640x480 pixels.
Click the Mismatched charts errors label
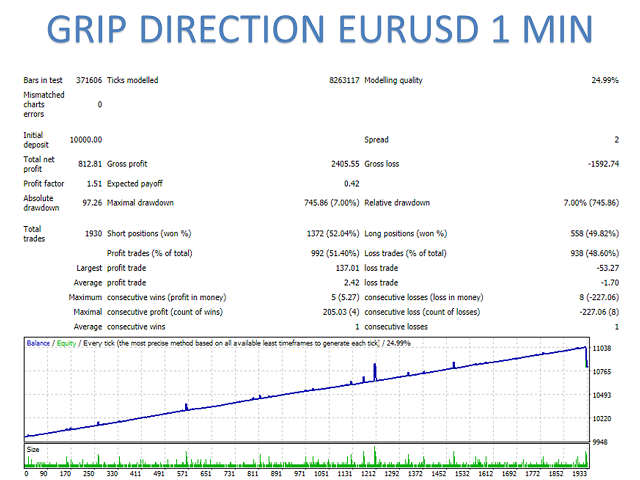point(44,104)
